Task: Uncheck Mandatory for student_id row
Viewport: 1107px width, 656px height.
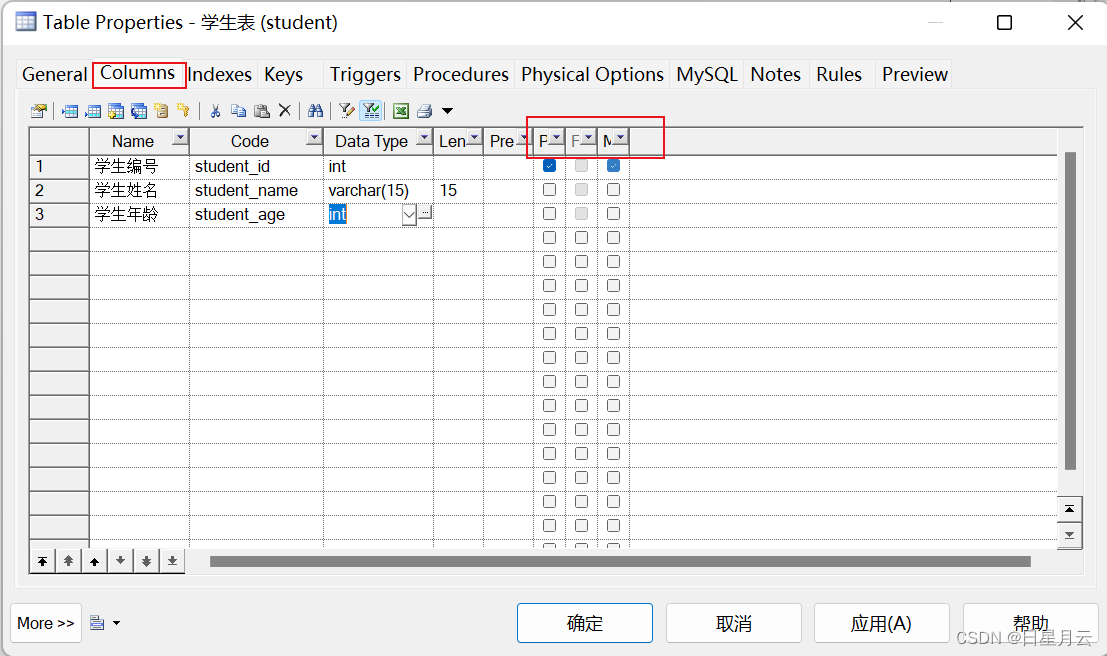Action: [614, 166]
